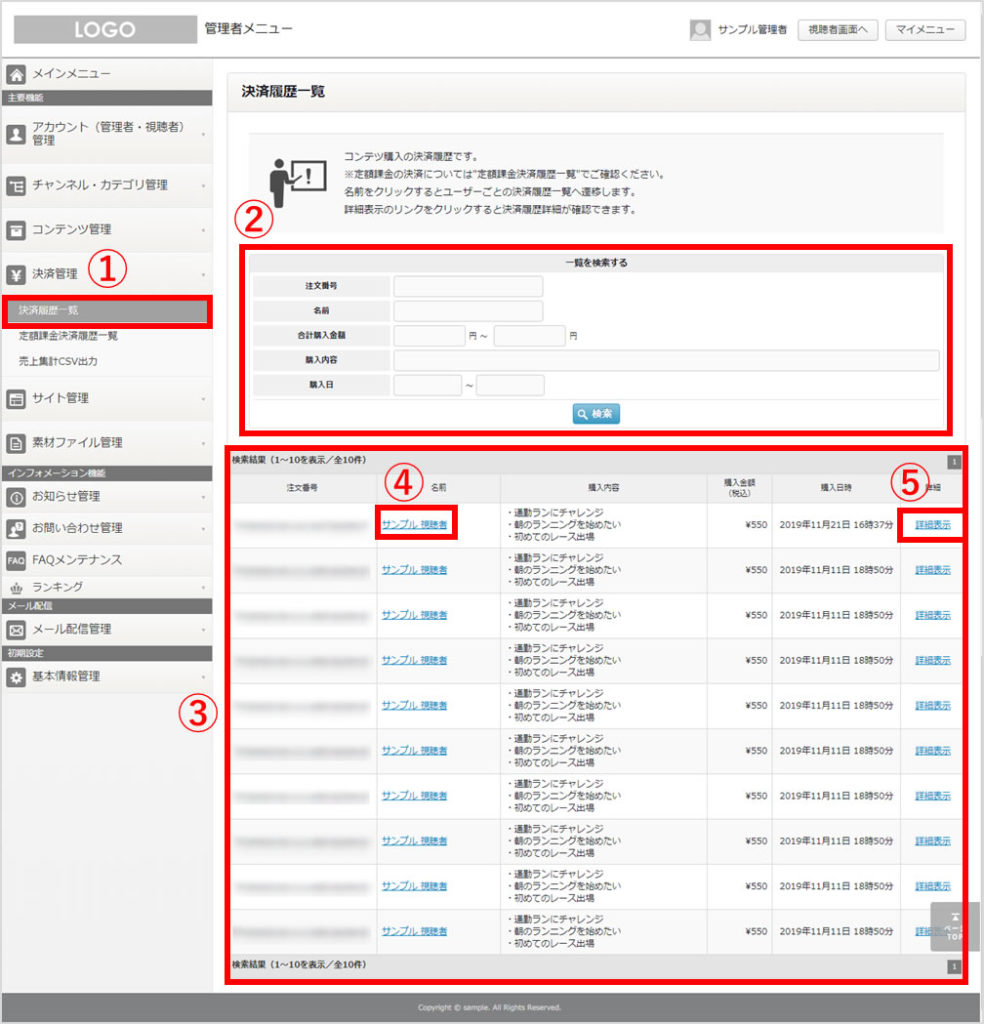Click the back-to-top arrow button
Image resolution: width=984 pixels, height=1024 pixels.
click(x=955, y=927)
